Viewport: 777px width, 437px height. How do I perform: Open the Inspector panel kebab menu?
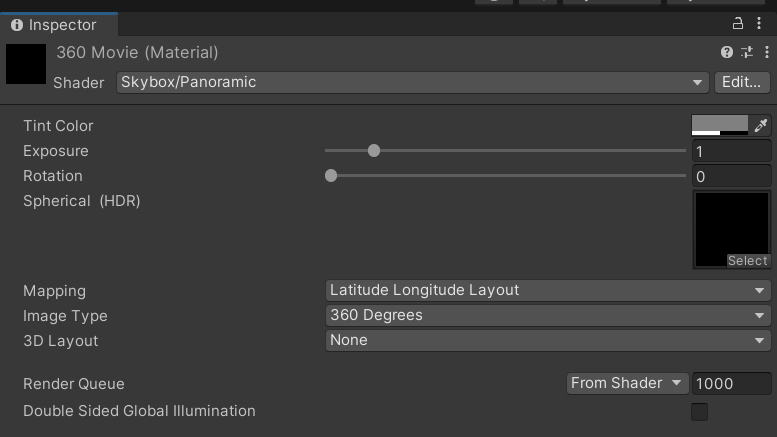759,24
